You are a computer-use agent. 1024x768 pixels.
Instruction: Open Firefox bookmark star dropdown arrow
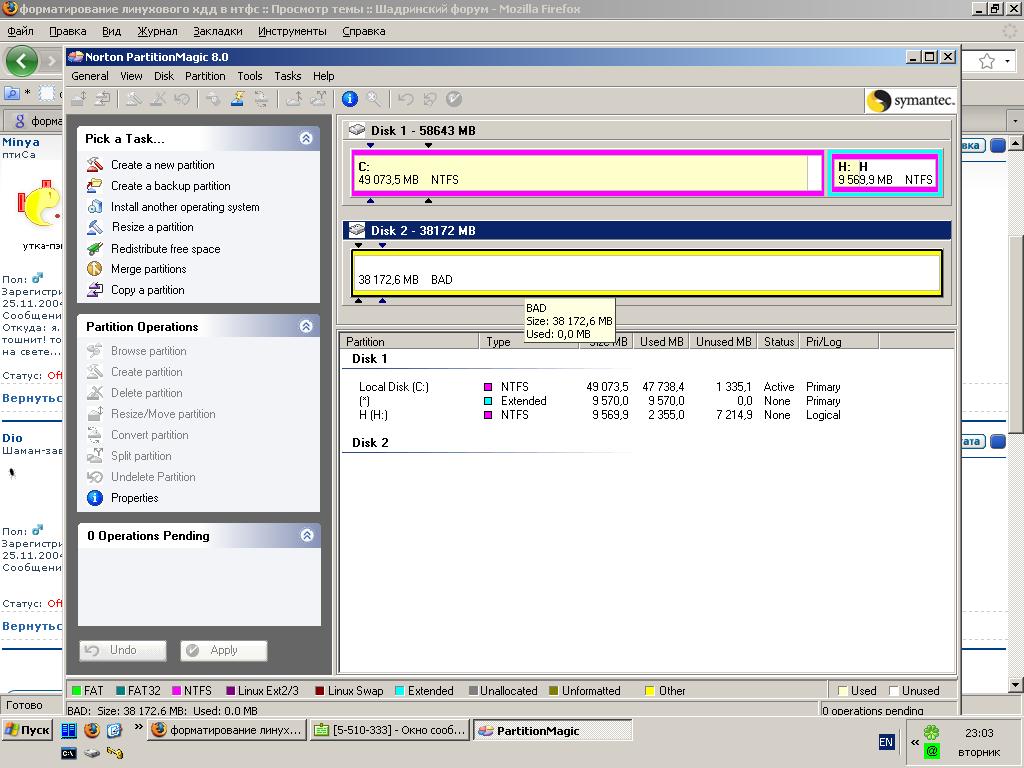coord(1008,61)
